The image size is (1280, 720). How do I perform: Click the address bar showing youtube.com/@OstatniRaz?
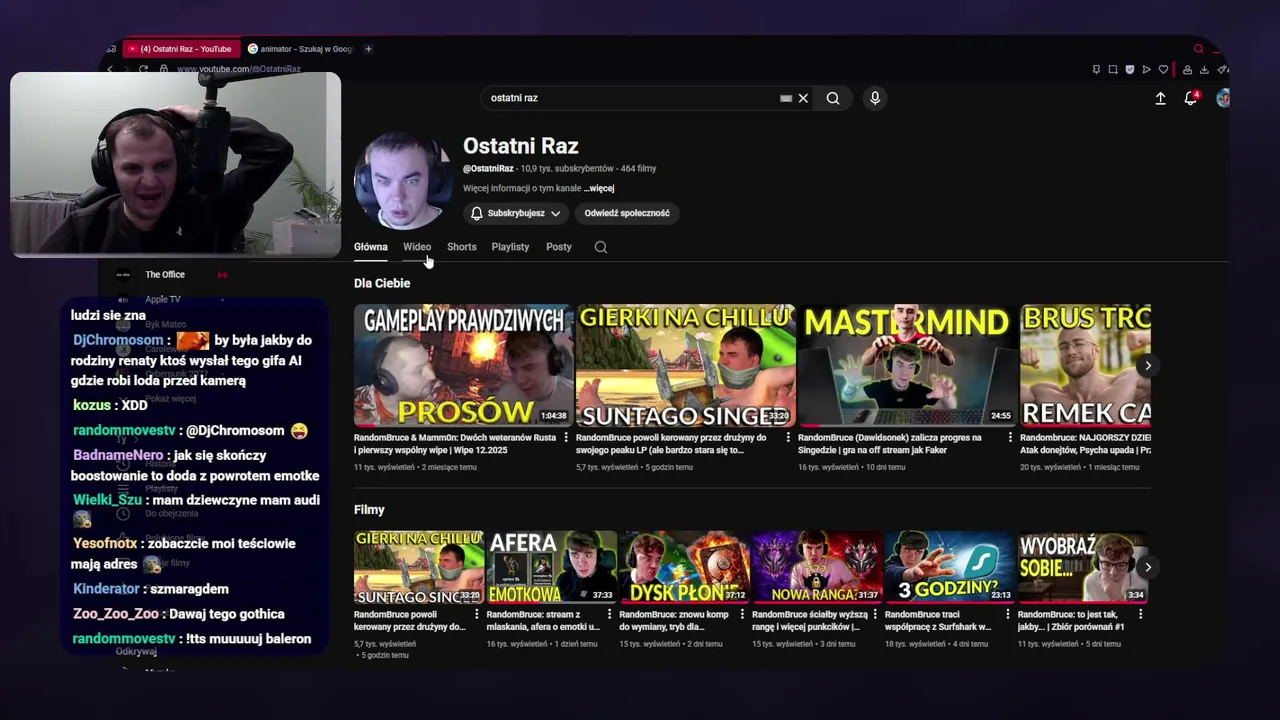(238, 69)
